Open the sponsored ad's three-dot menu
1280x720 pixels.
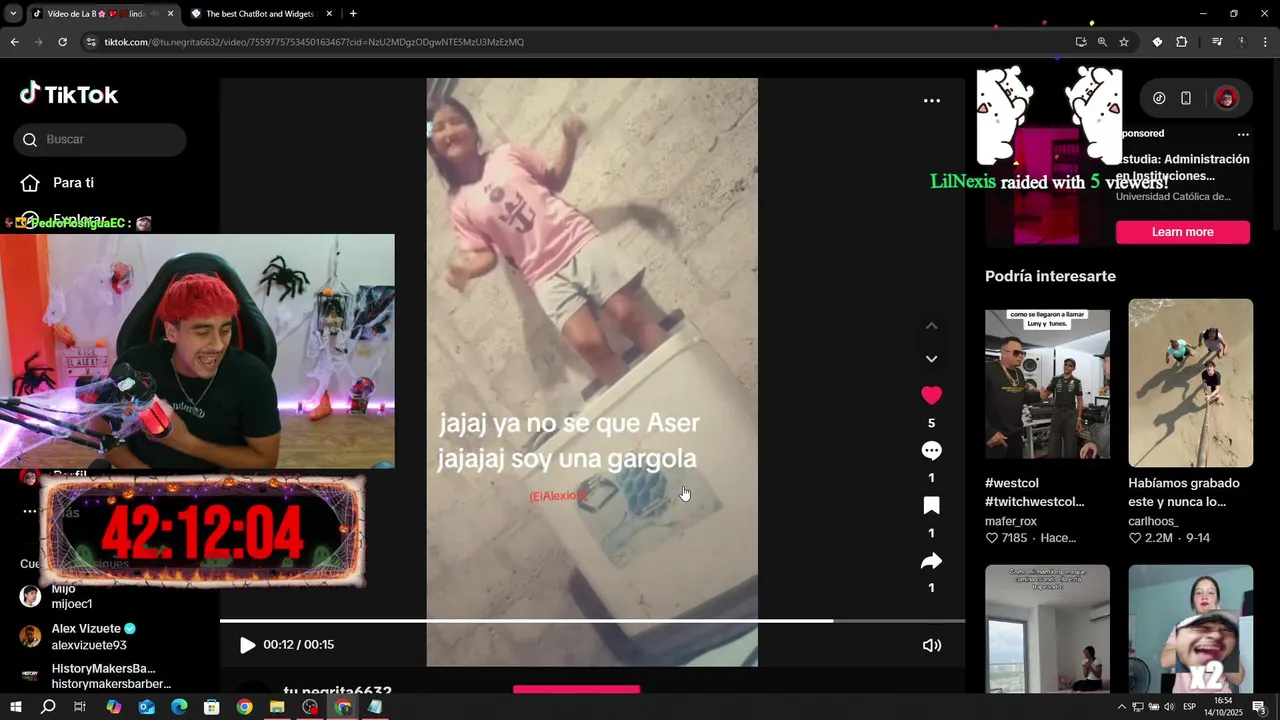[x=1243, y=134]
